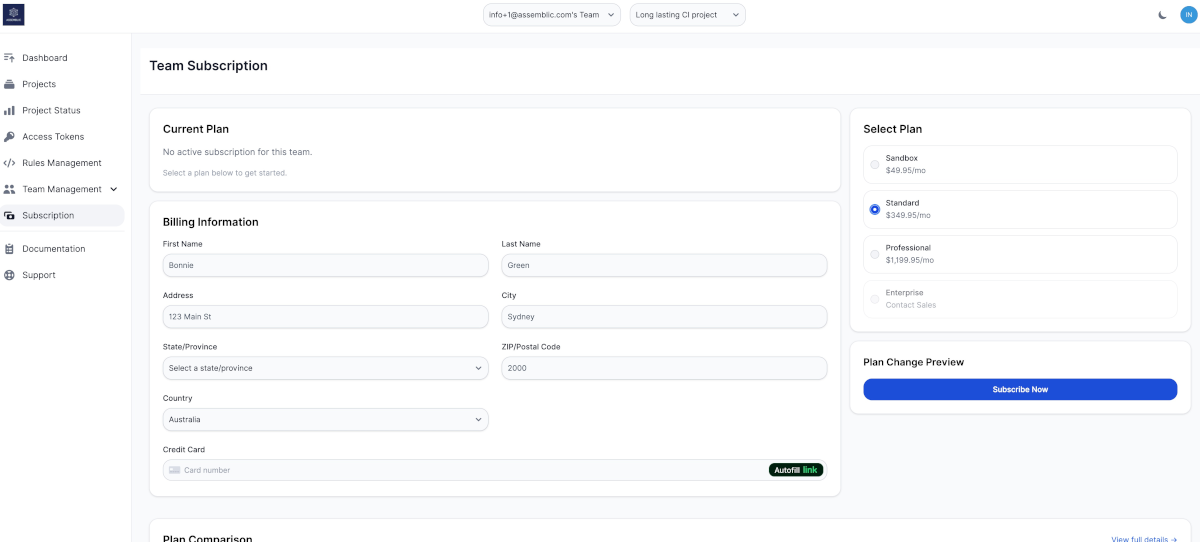This screenshot has height=542, width=1200.
Task: Click the $349.95/mo price text
Action: pyautogui.click(x=908, y=215)
